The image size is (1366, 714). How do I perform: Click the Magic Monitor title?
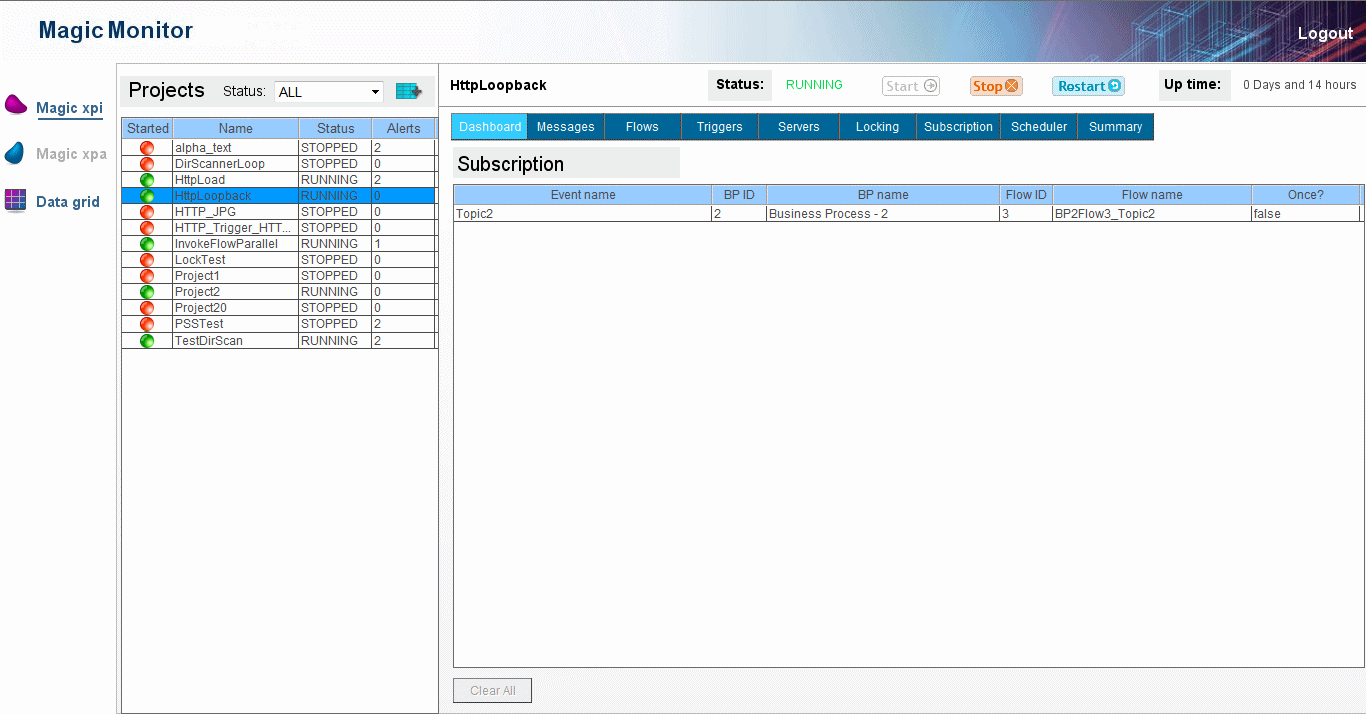tap(116, 31)
